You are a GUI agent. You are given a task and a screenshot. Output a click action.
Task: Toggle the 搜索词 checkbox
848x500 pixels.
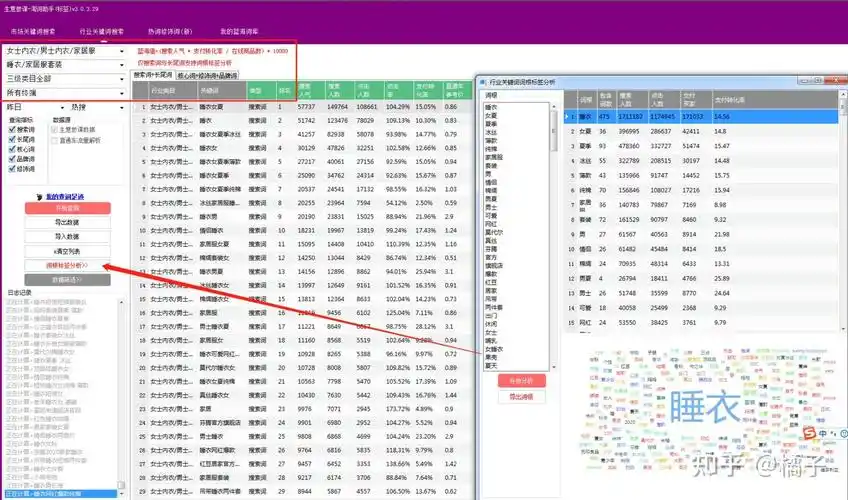(x=12, y=130)
